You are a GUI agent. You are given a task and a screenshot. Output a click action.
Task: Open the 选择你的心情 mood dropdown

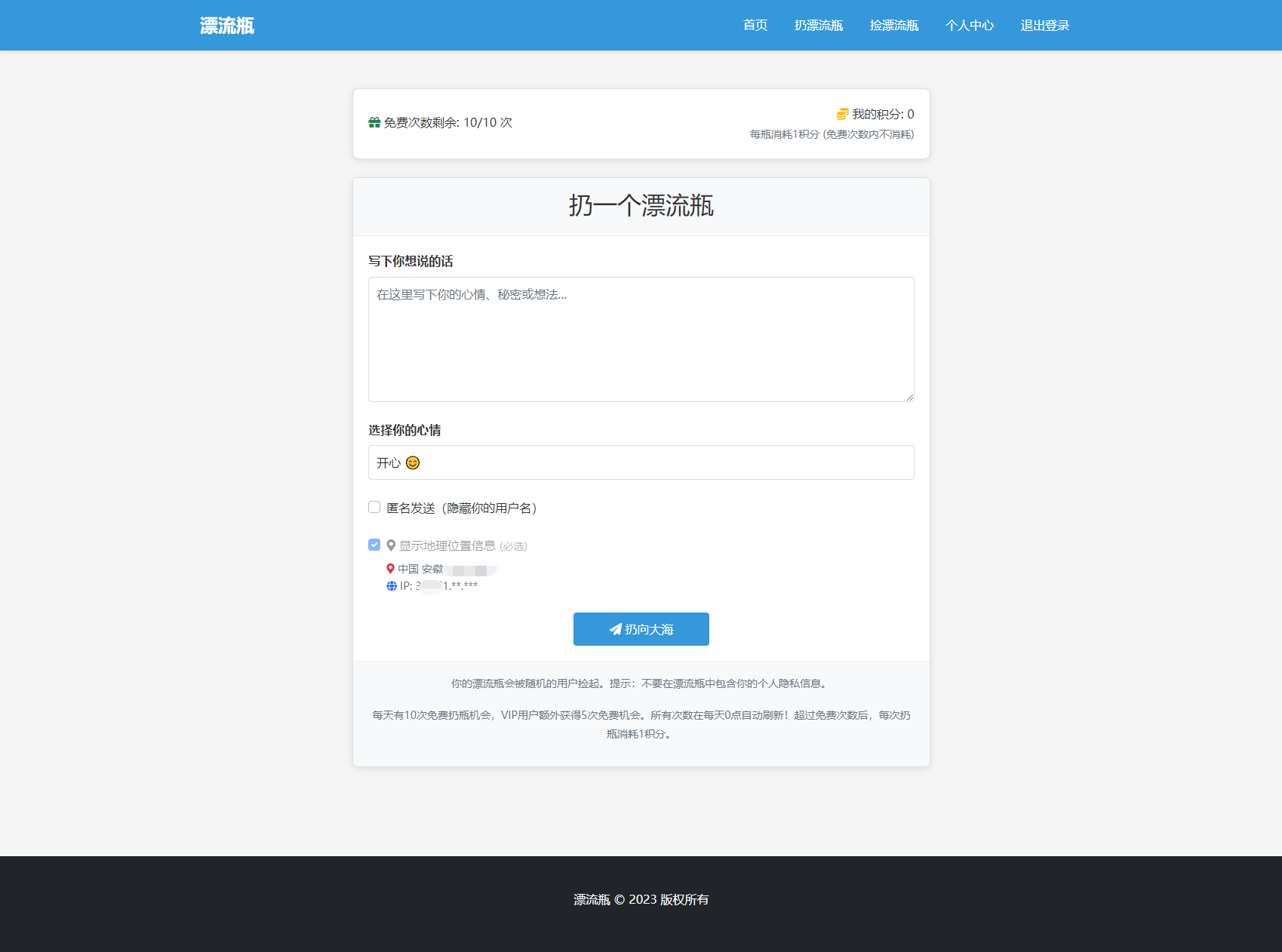[641, 462]
